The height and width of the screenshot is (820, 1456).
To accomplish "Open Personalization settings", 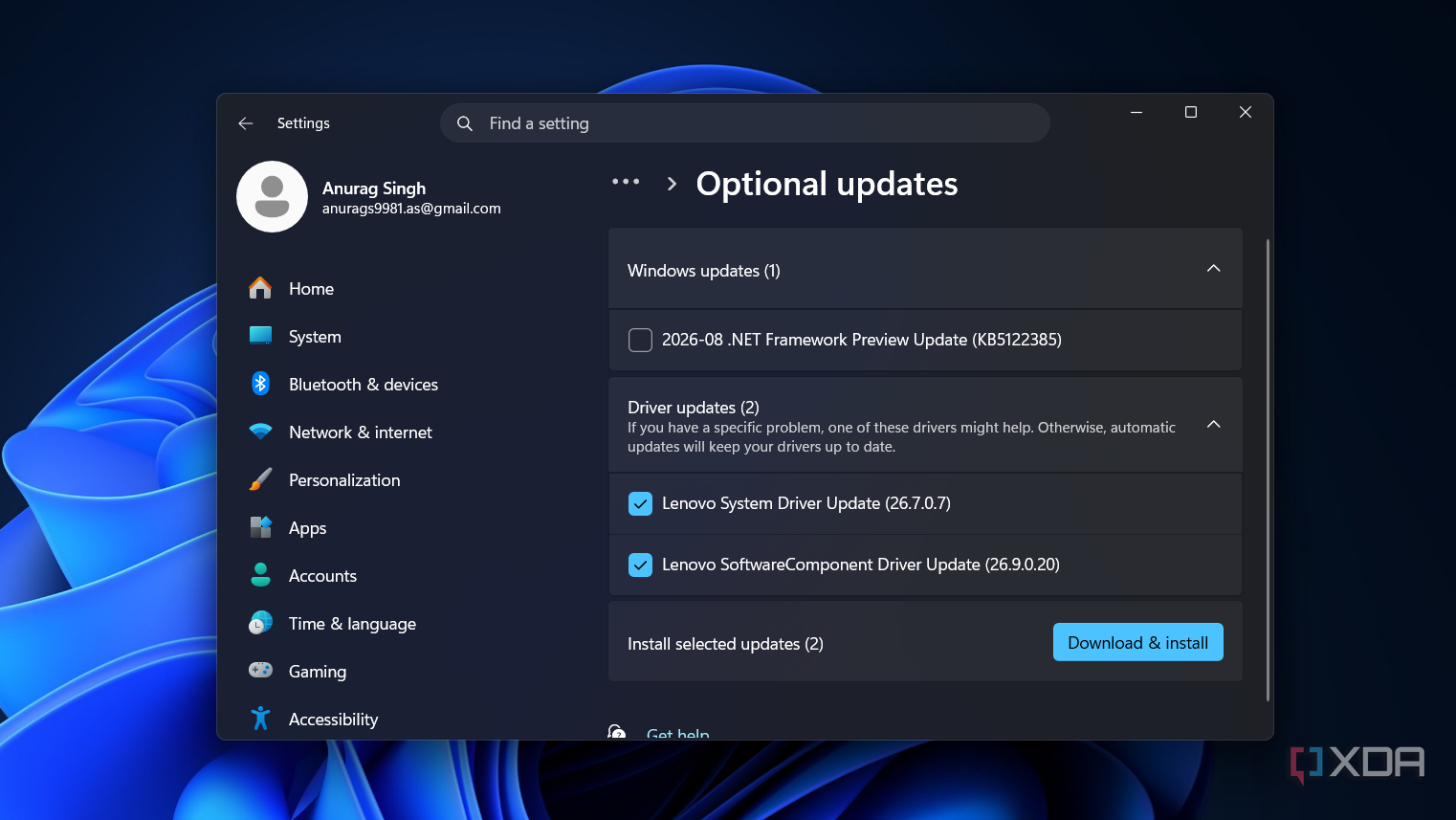I will [x=344, y=480].
